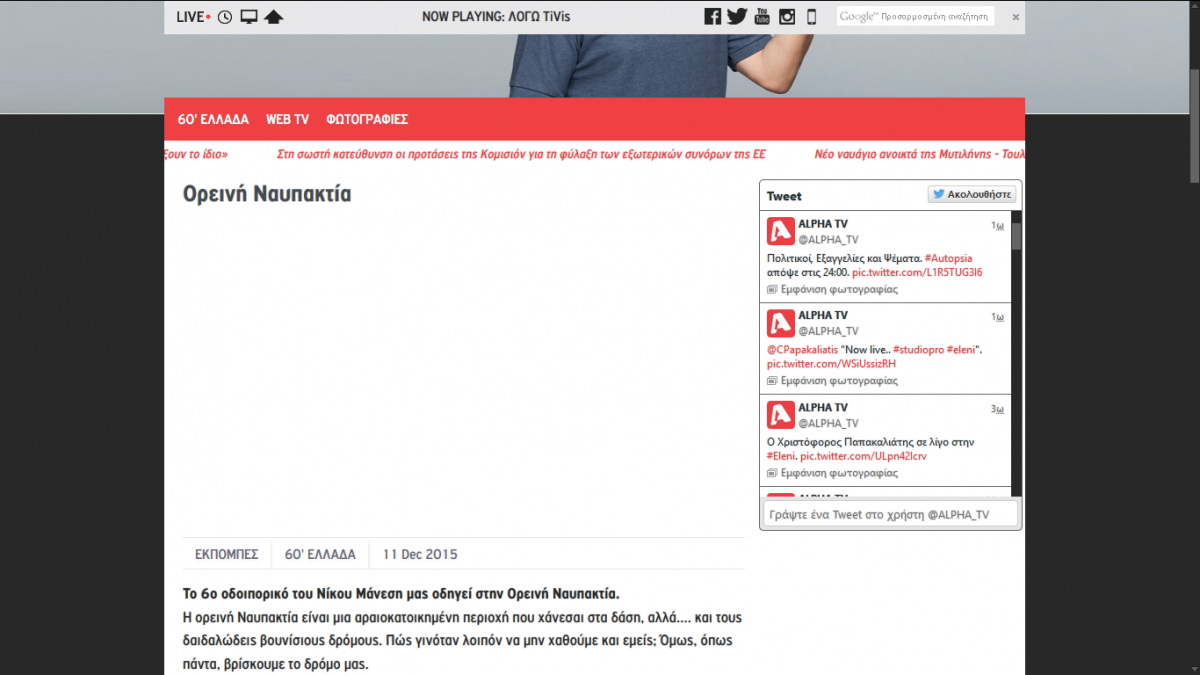The height and width of the screenshot is (675, 1200).
Task: Open the #studiopro hashtag
Action: pos(918,349)
